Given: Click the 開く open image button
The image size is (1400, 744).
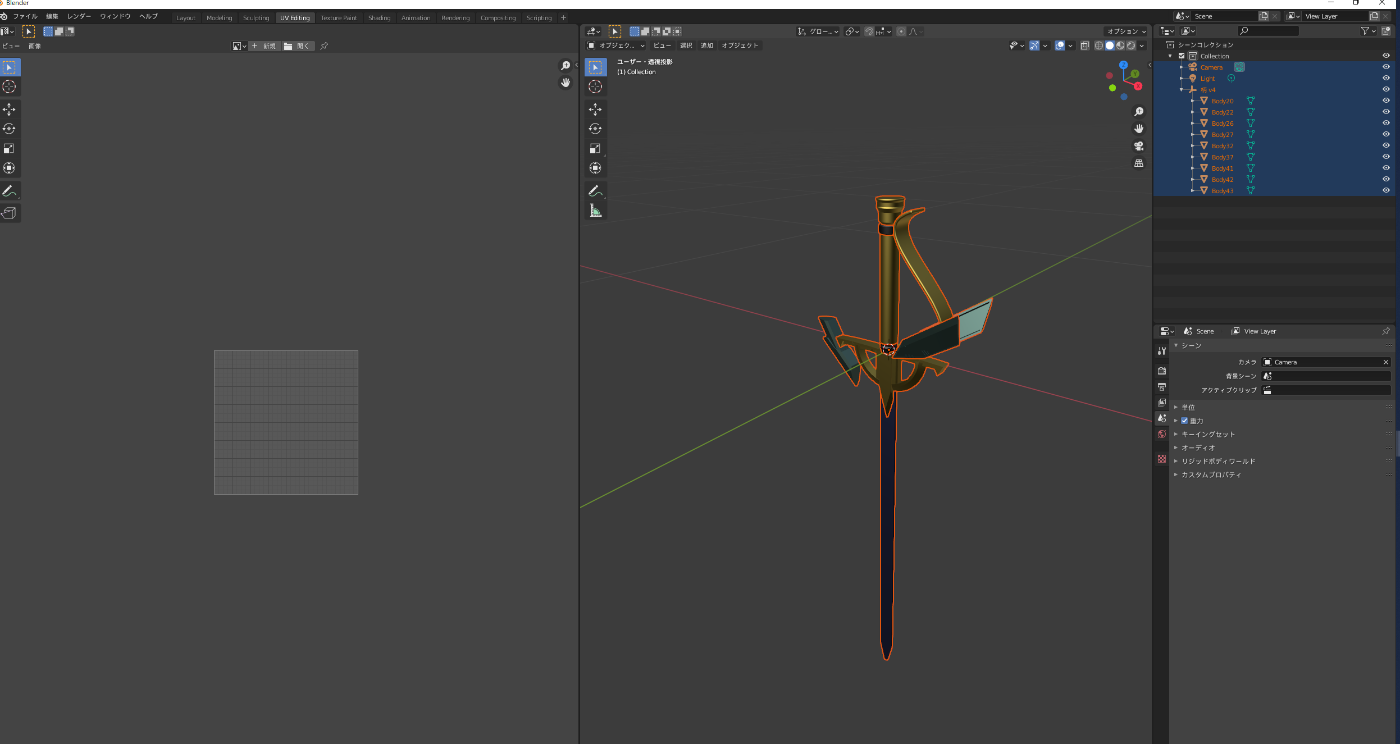Looking at the screenshot, I should (x=298, y=46).
